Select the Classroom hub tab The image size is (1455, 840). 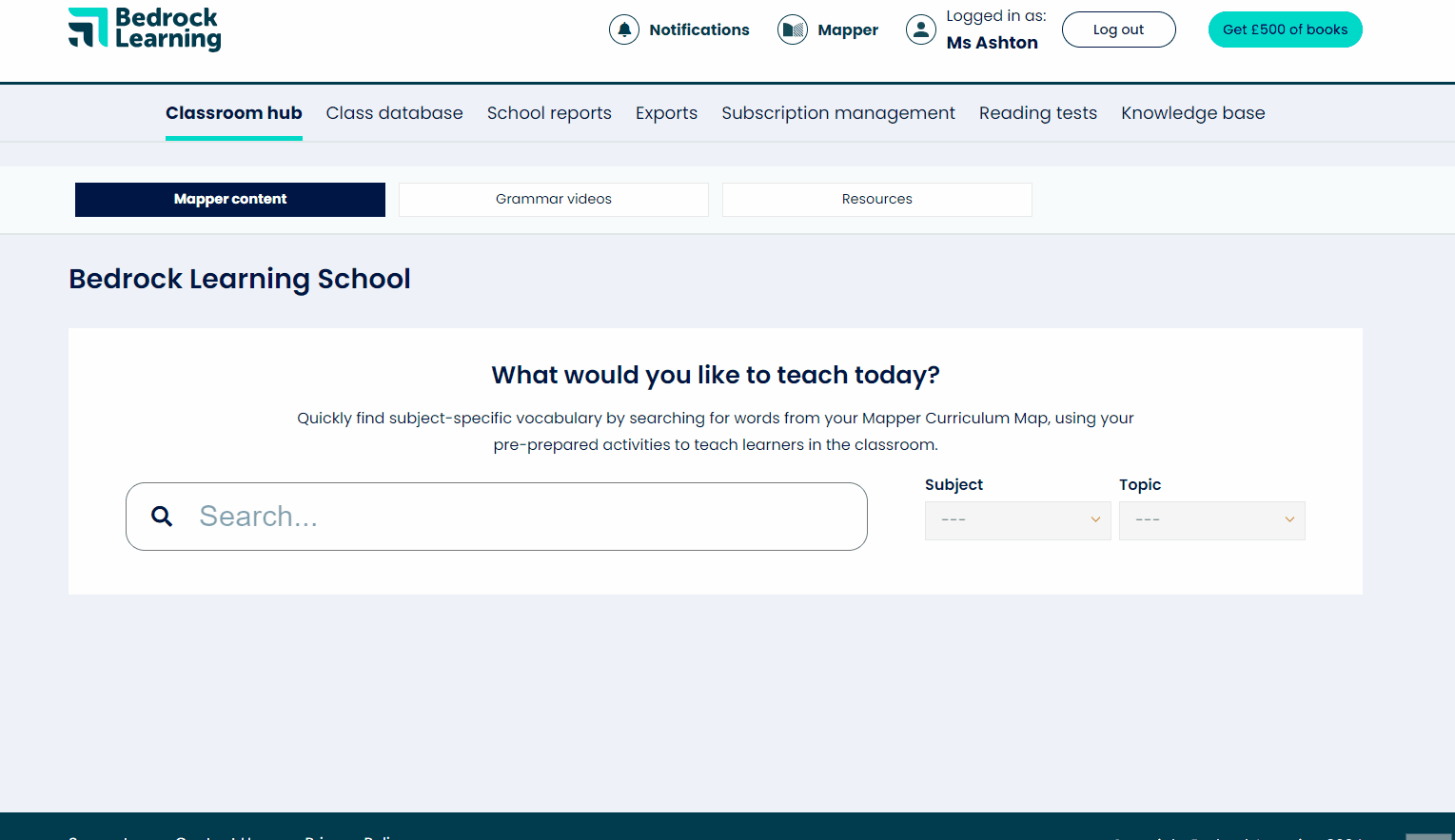[234, 113]
